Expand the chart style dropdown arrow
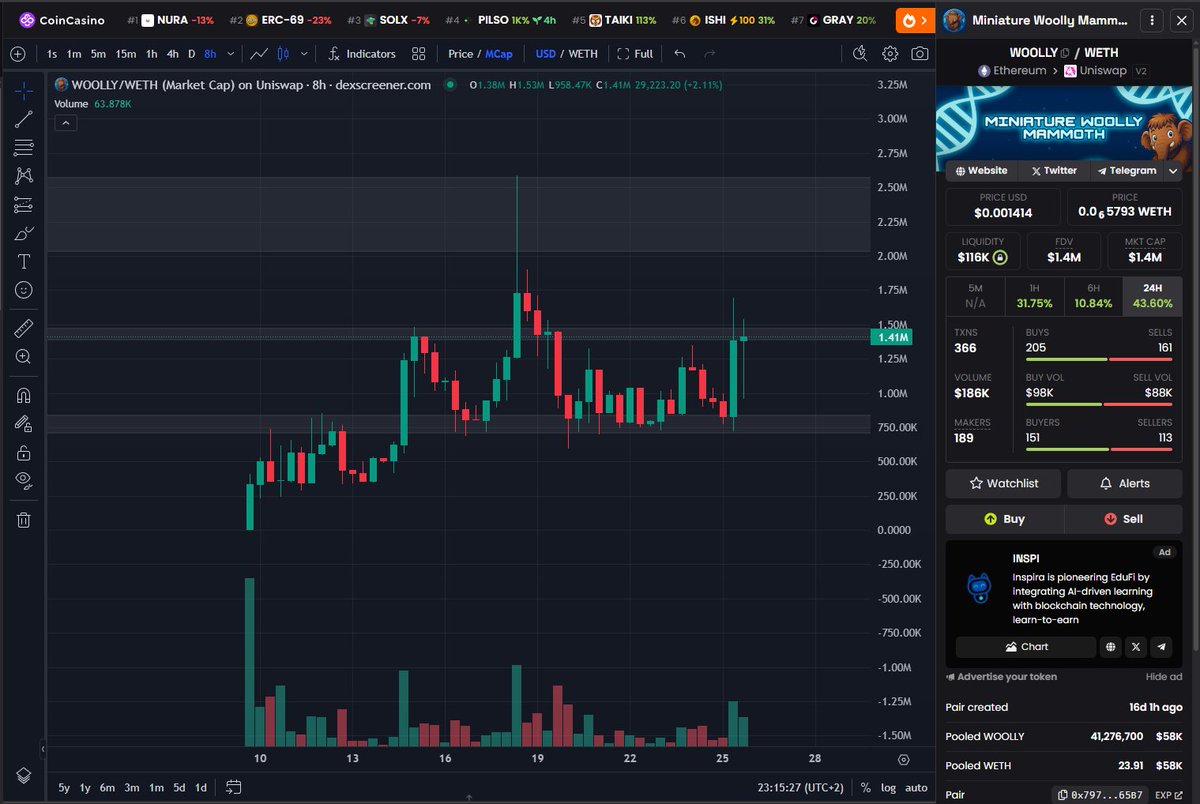The height and width of the screenshot is (804, 1200). tap(304, 54)
